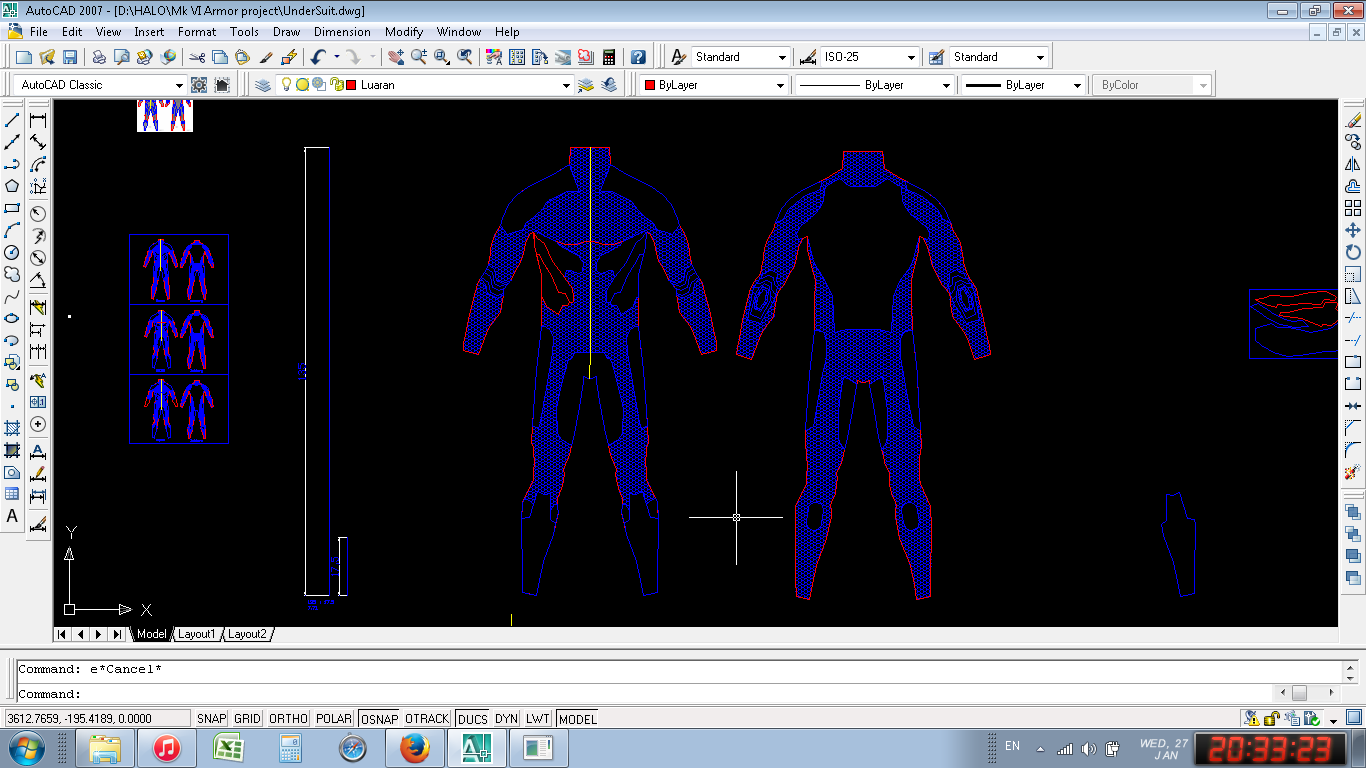Select the Mirror modify tool
Image resolution: width=1366 pixels, height=768 pixels.
click(1353, 164)
